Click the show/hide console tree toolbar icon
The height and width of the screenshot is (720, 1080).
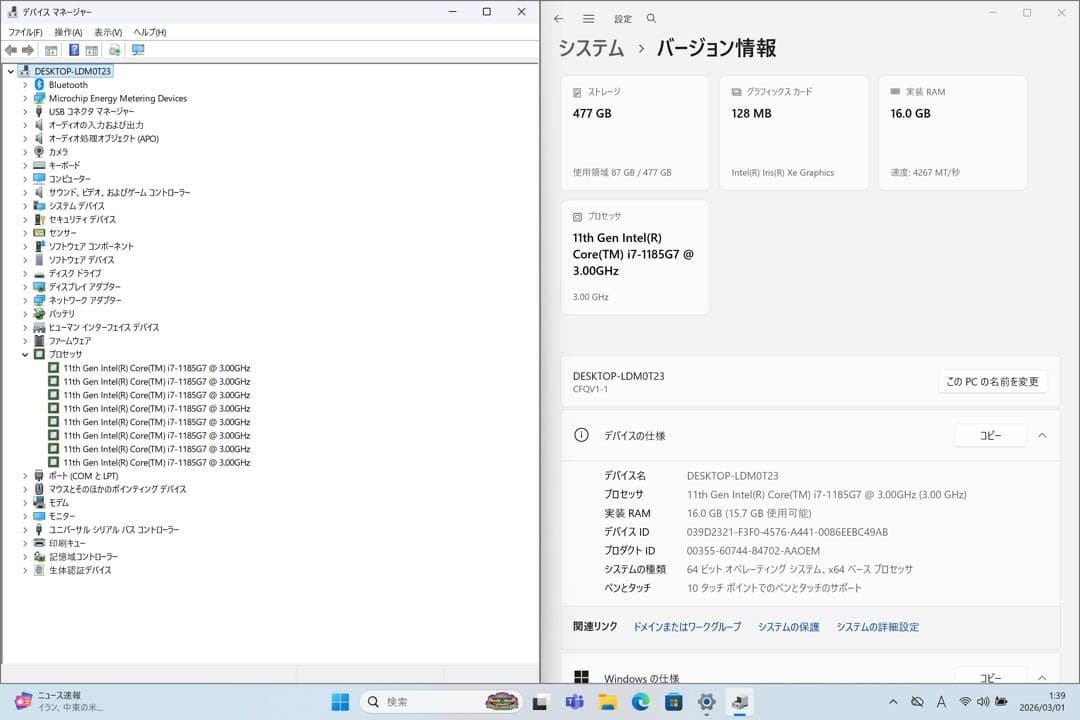50,48
